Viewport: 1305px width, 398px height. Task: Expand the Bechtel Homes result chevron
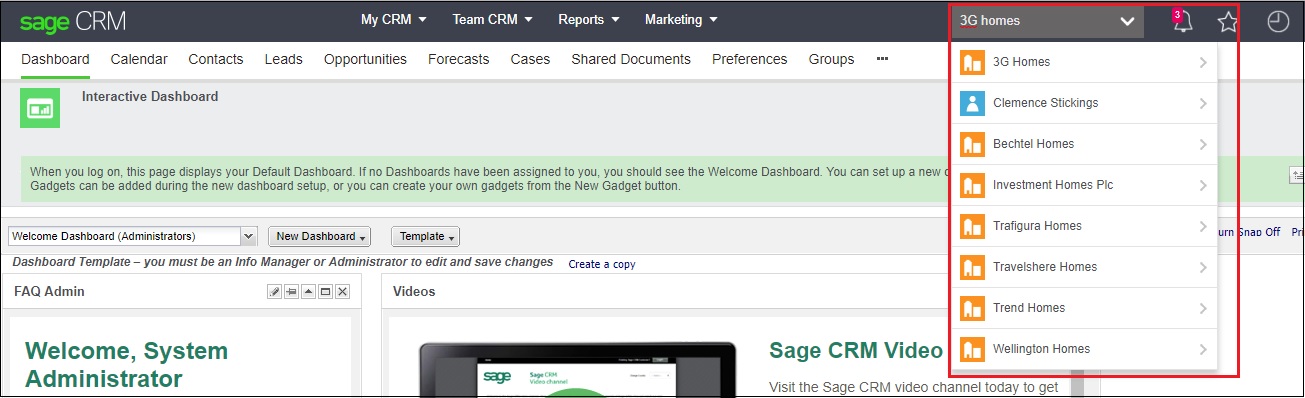pos(1202,144)
